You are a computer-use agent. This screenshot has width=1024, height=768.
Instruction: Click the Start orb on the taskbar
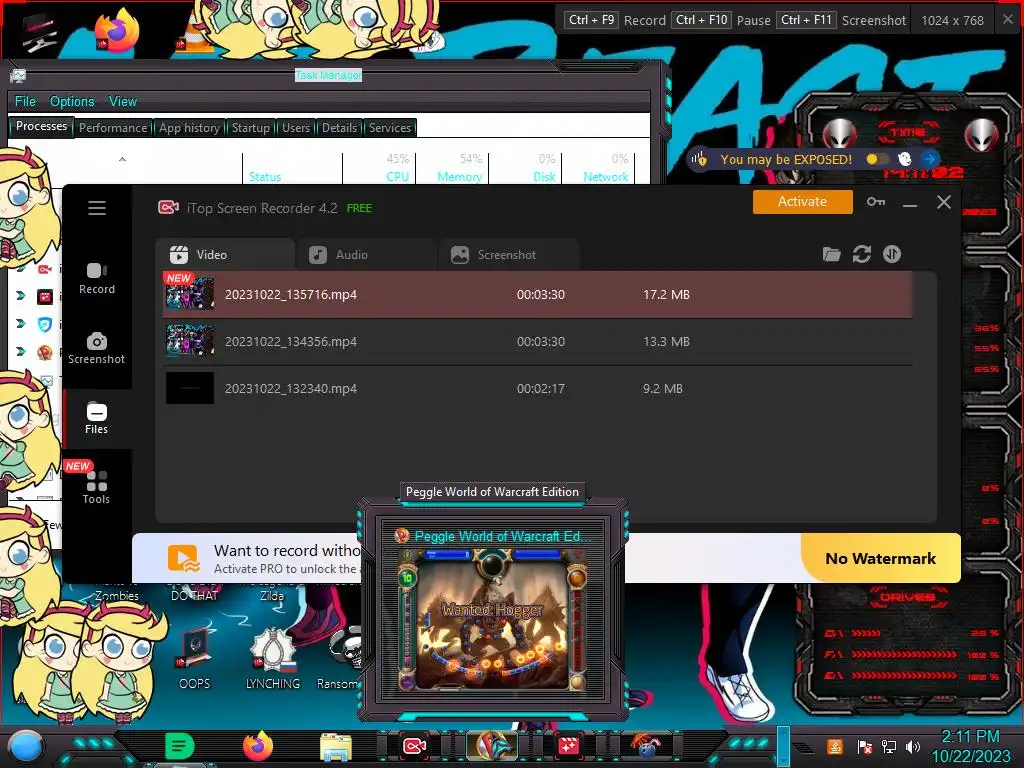tap(26, 746)
